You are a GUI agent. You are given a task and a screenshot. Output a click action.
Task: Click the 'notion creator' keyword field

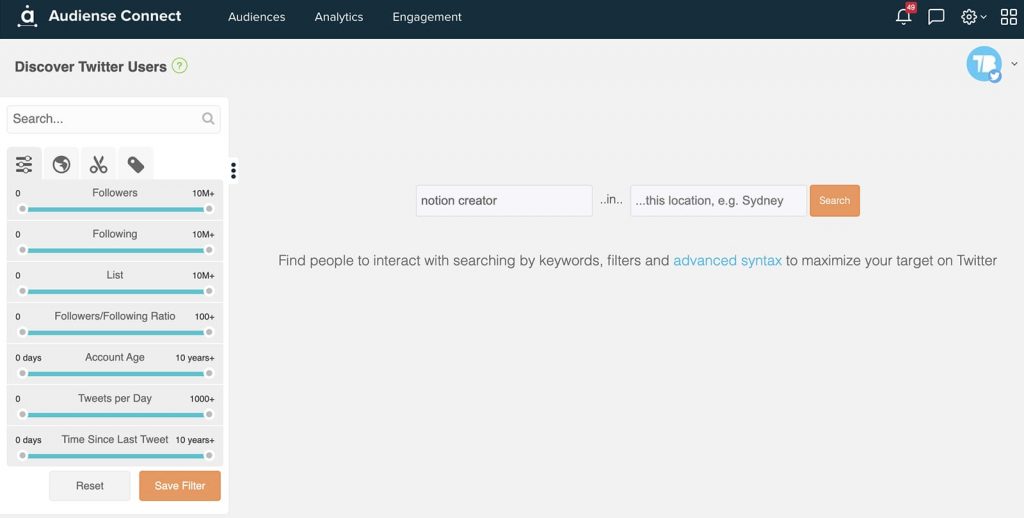point(504,201)
